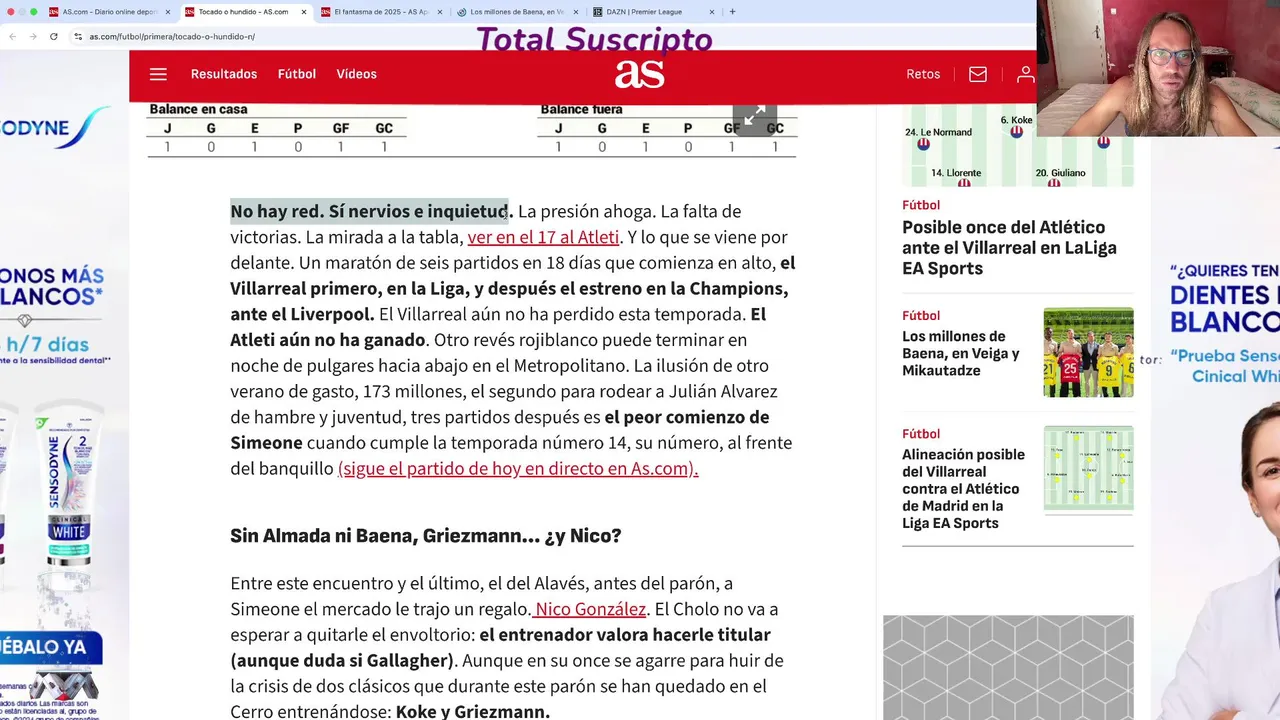The image size is (1280, 720).
Task: Open site information icon in address bar
Action: point(78,36)
